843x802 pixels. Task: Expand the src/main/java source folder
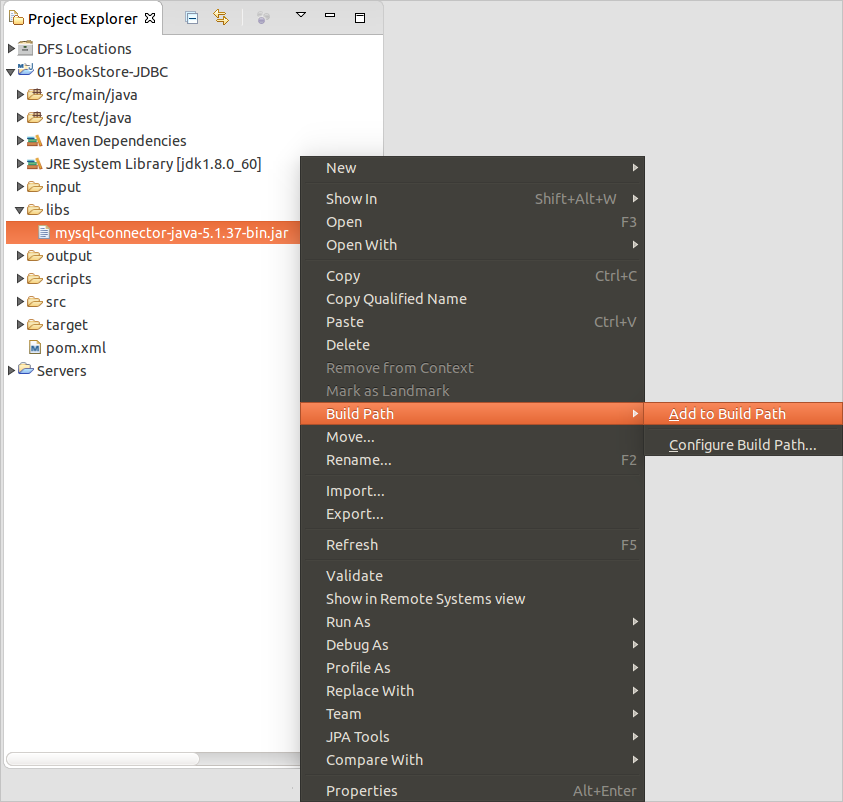point(20,95)
